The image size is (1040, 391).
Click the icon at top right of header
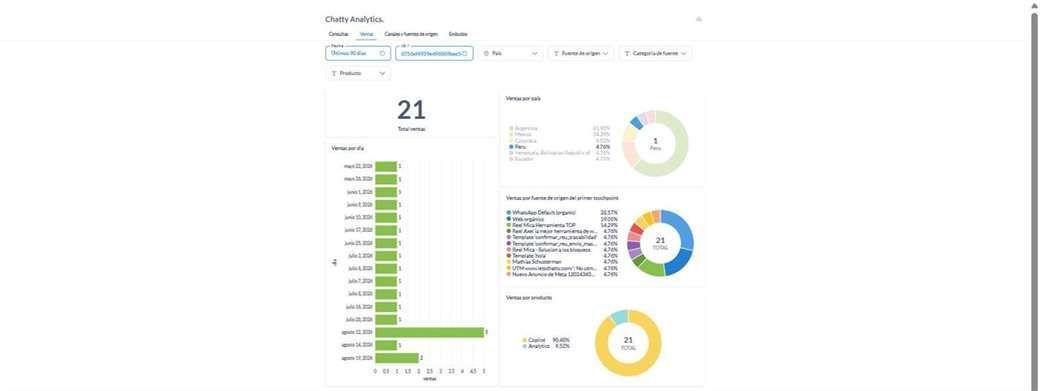[698, 19]
